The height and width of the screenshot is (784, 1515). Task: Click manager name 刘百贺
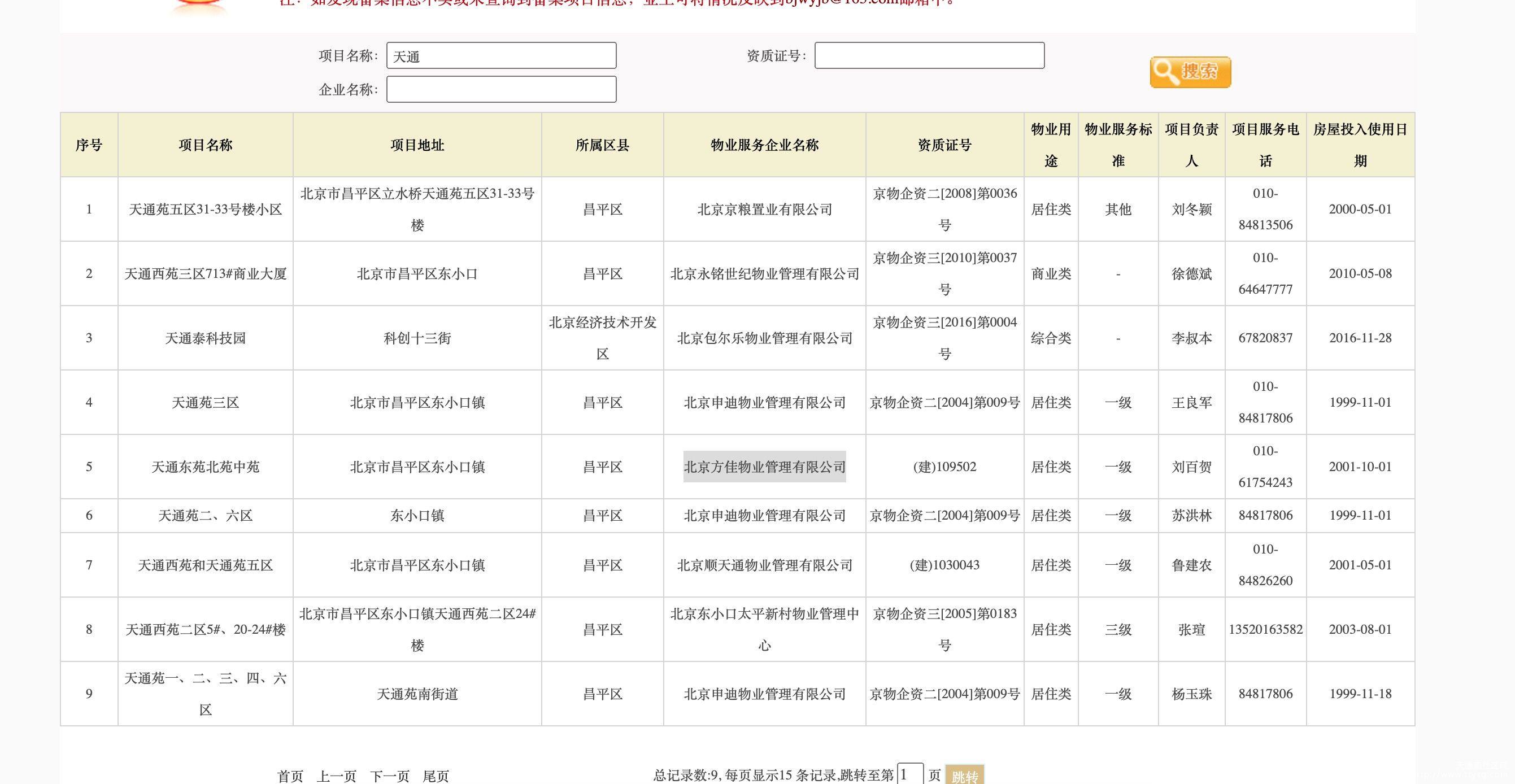(1191, 467)
